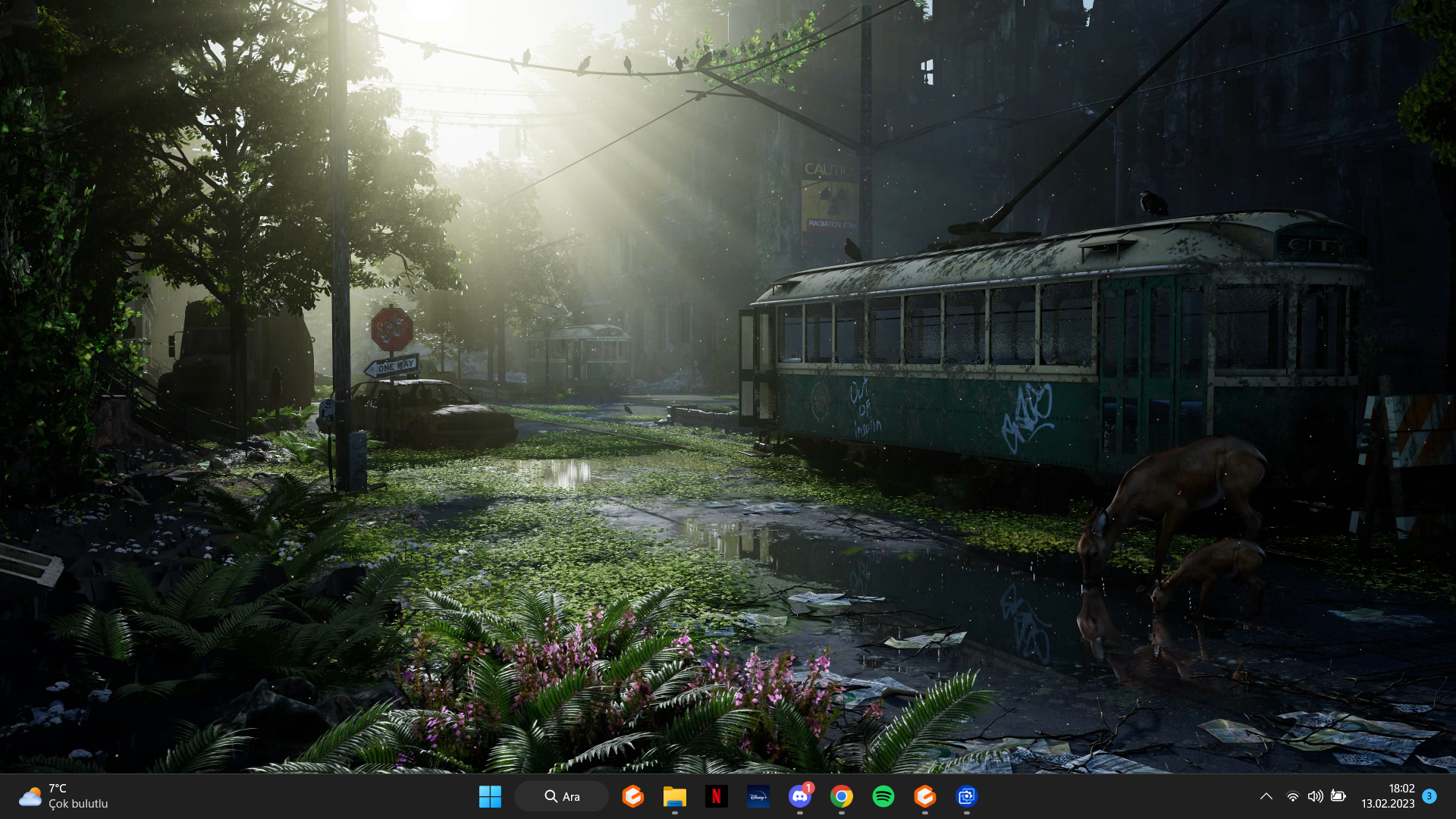Click the Ara search box
1456x819 pixels.
click(561, 796)
